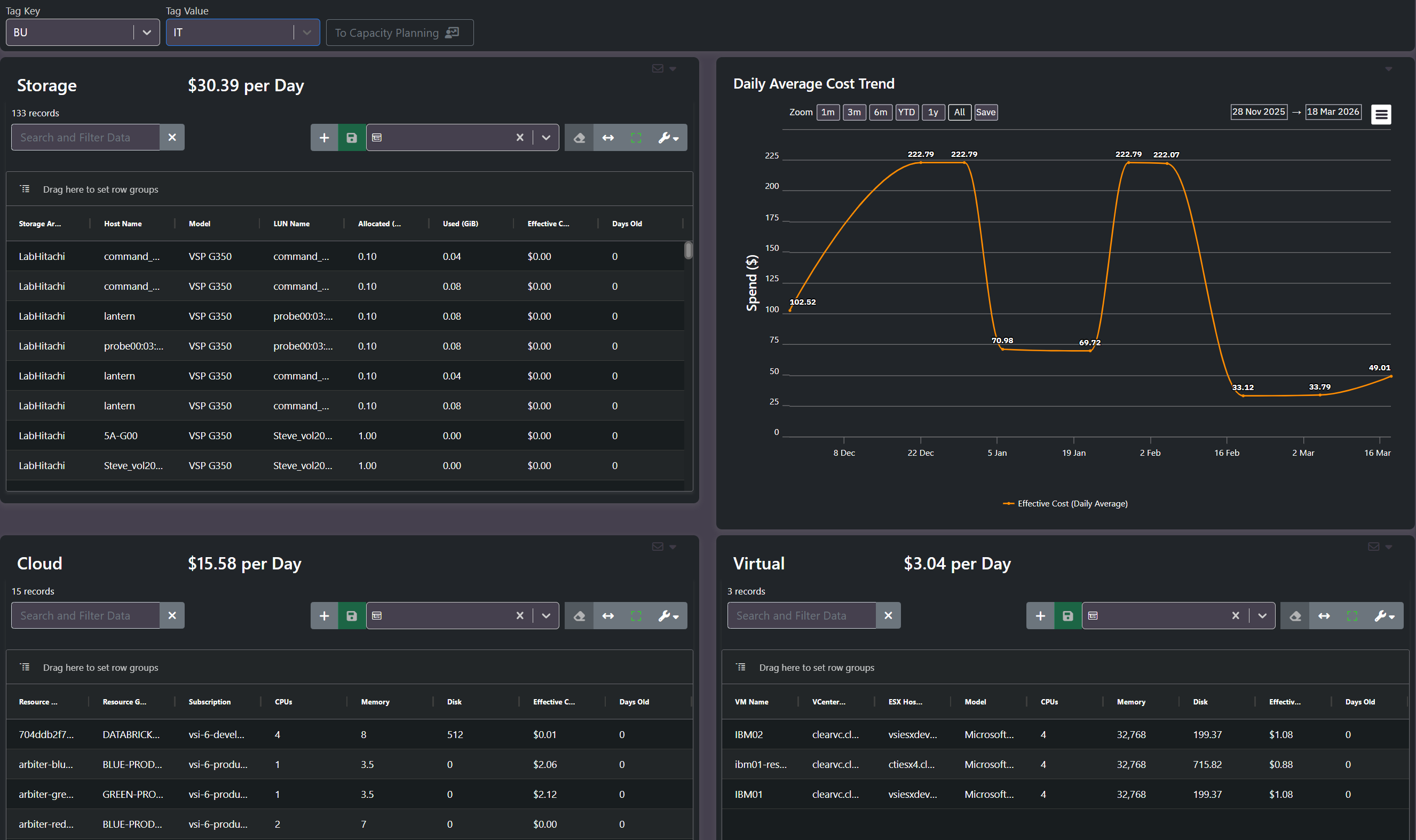Screen dimensions: 1416x840
Task: Expand the Tag Key BU dropdown
Action: click(147, 32)
